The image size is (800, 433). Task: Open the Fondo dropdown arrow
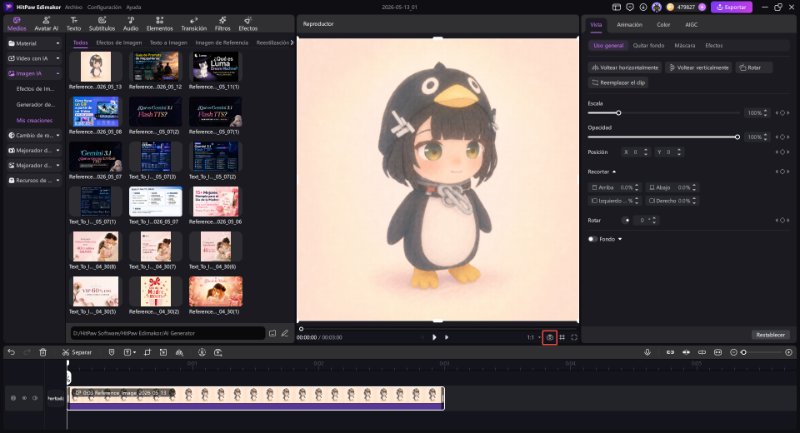tap(620, 239)
